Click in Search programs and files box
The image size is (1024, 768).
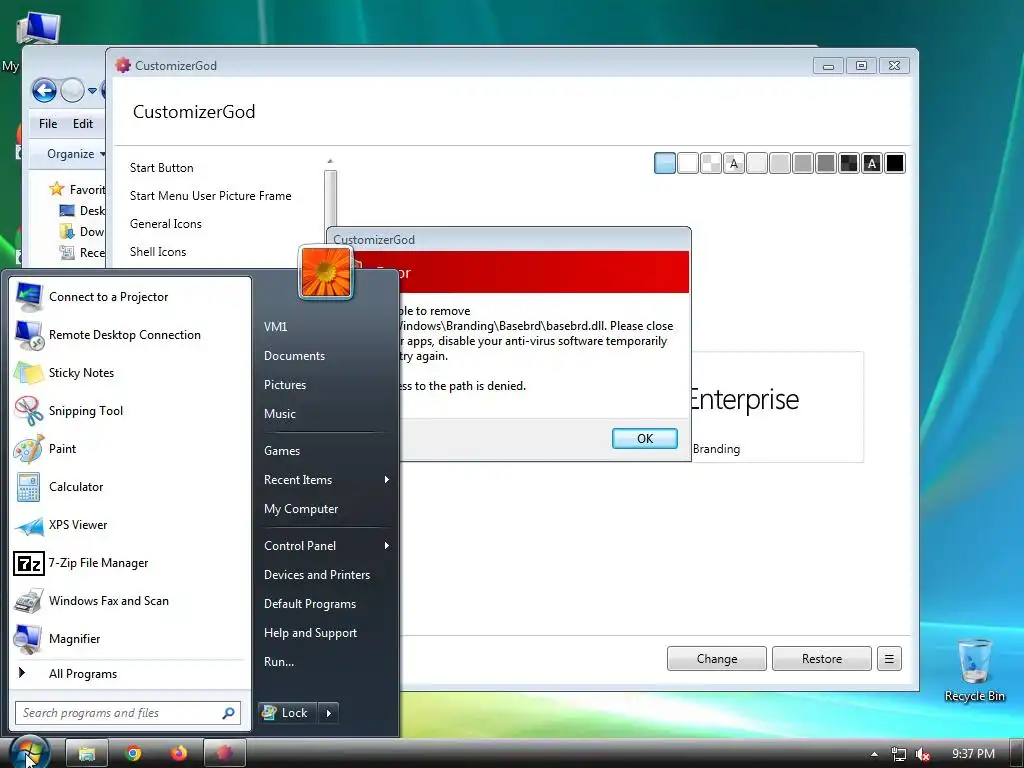pos(128,713)
